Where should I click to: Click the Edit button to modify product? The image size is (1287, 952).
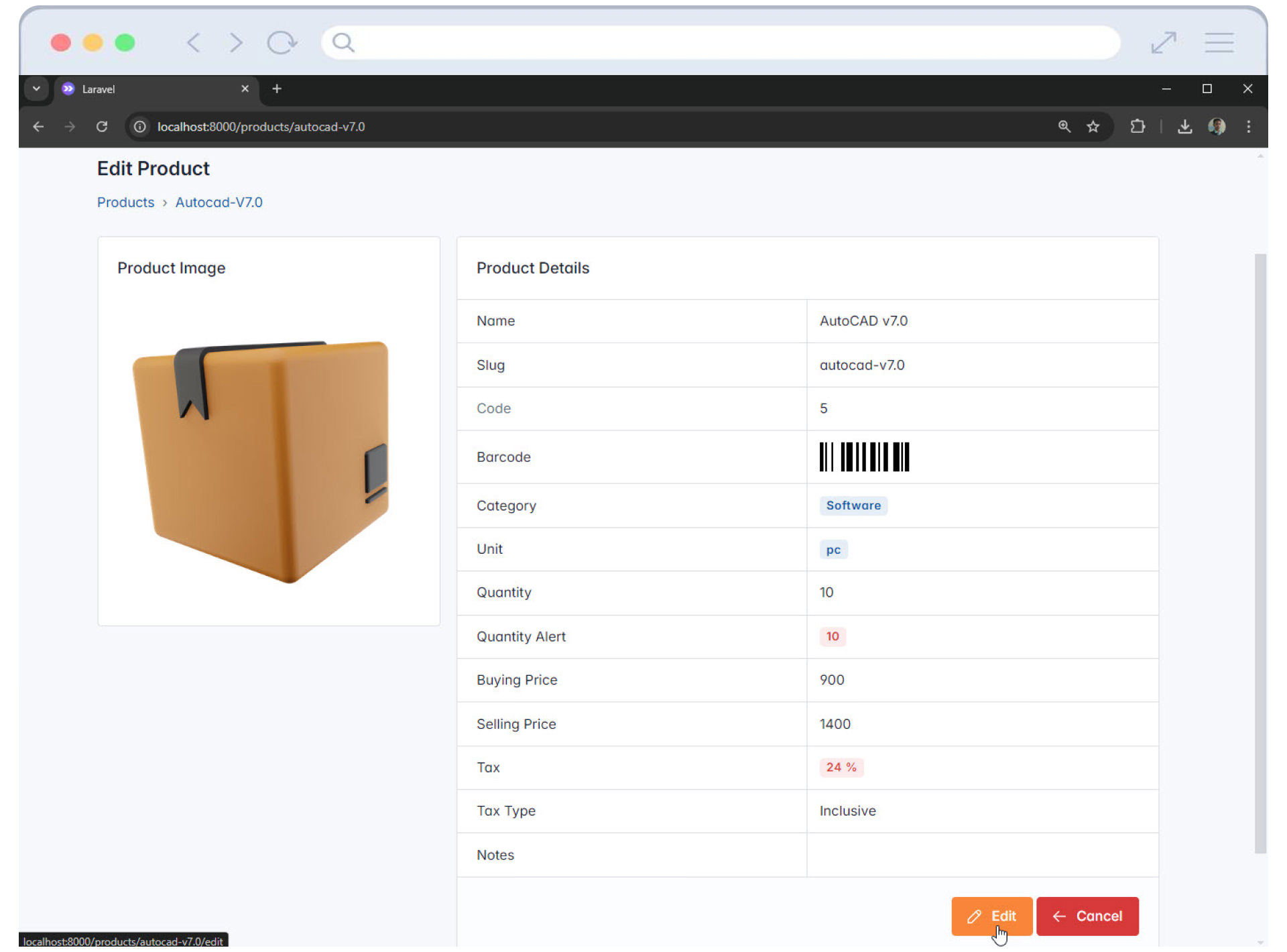pyautogui.click(x=990, y=916)
